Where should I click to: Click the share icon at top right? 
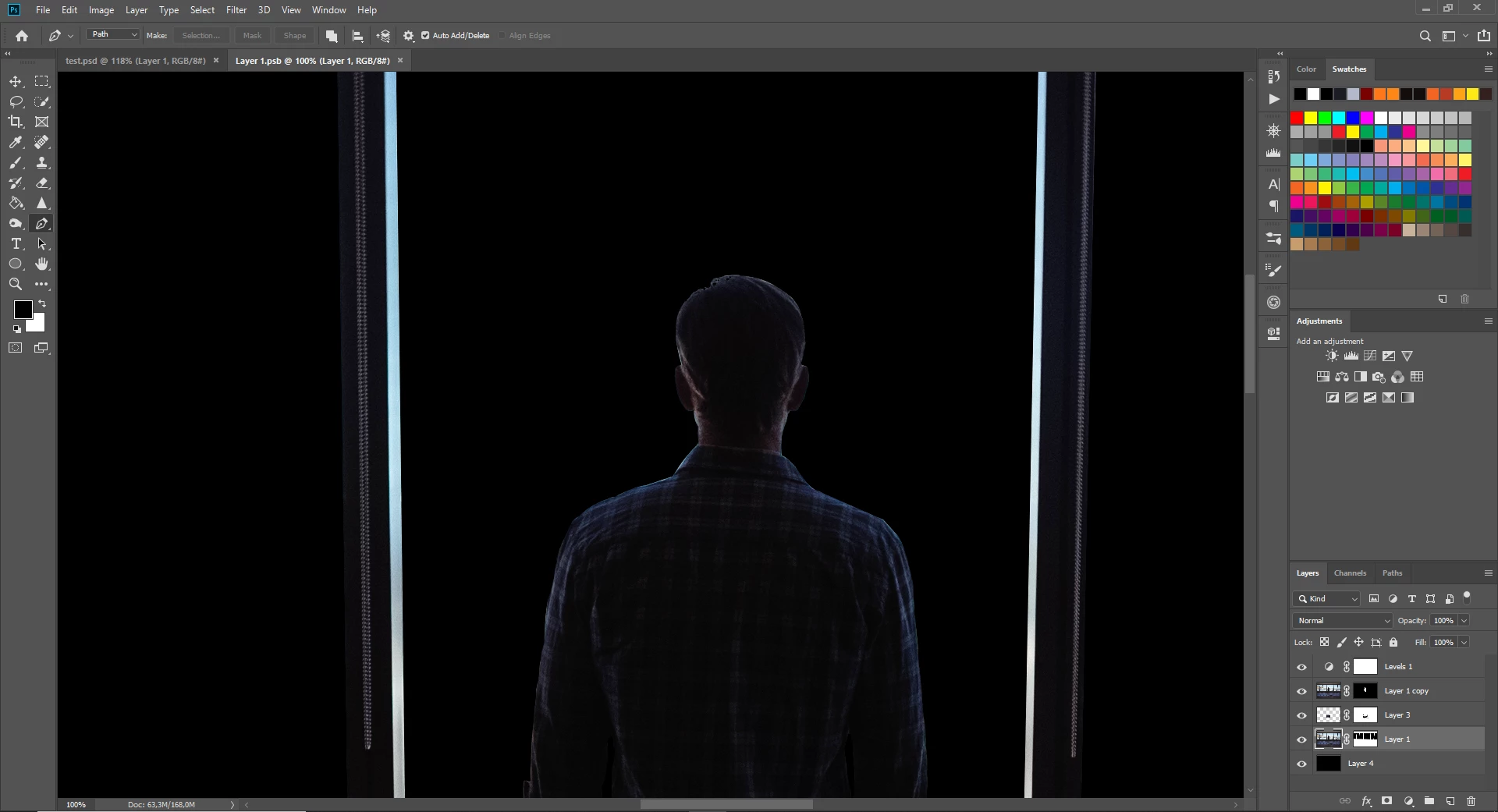point(1483,36)
